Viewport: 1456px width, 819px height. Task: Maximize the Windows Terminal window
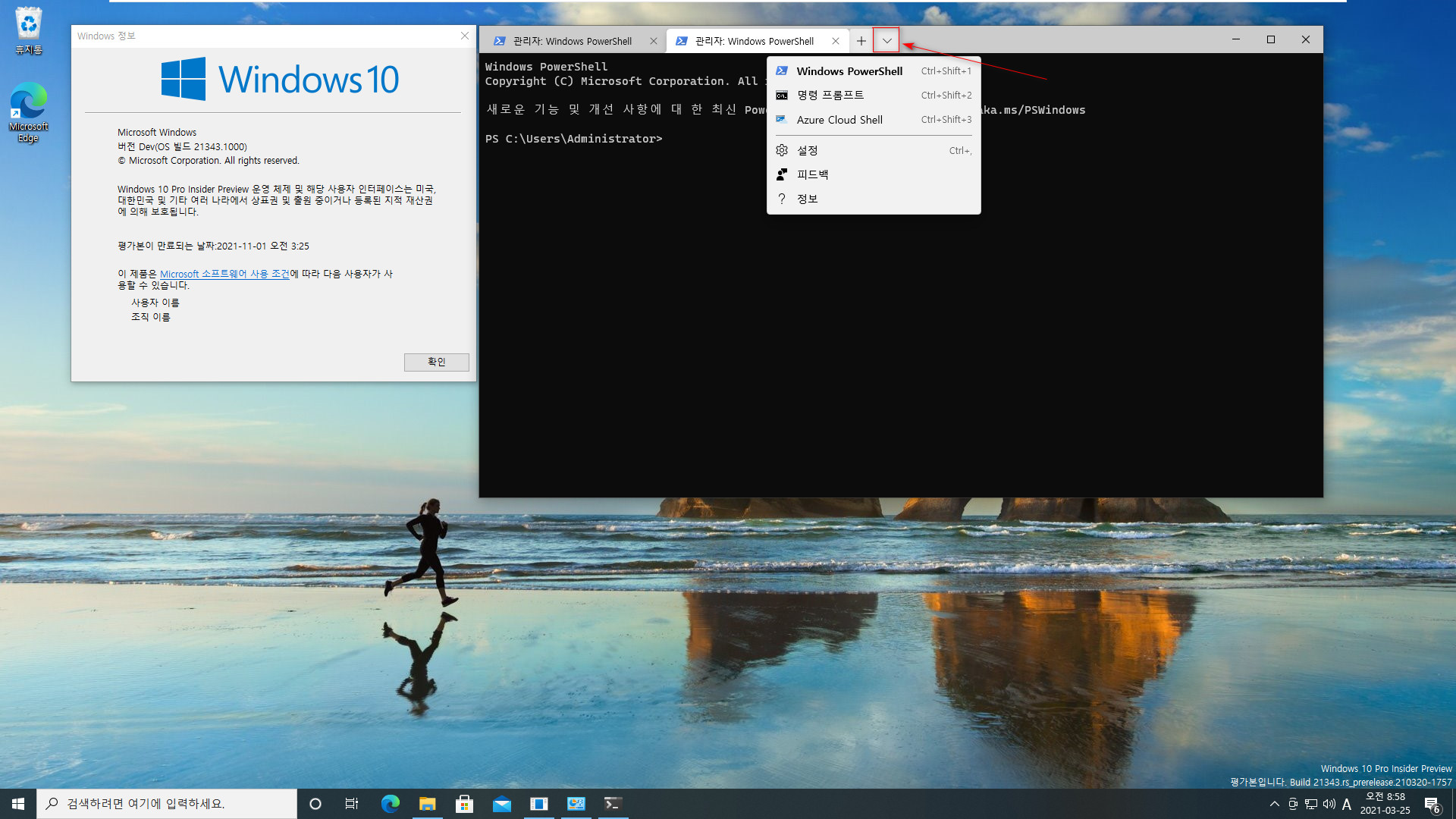pyautogui.click(x=1271, y=39)
